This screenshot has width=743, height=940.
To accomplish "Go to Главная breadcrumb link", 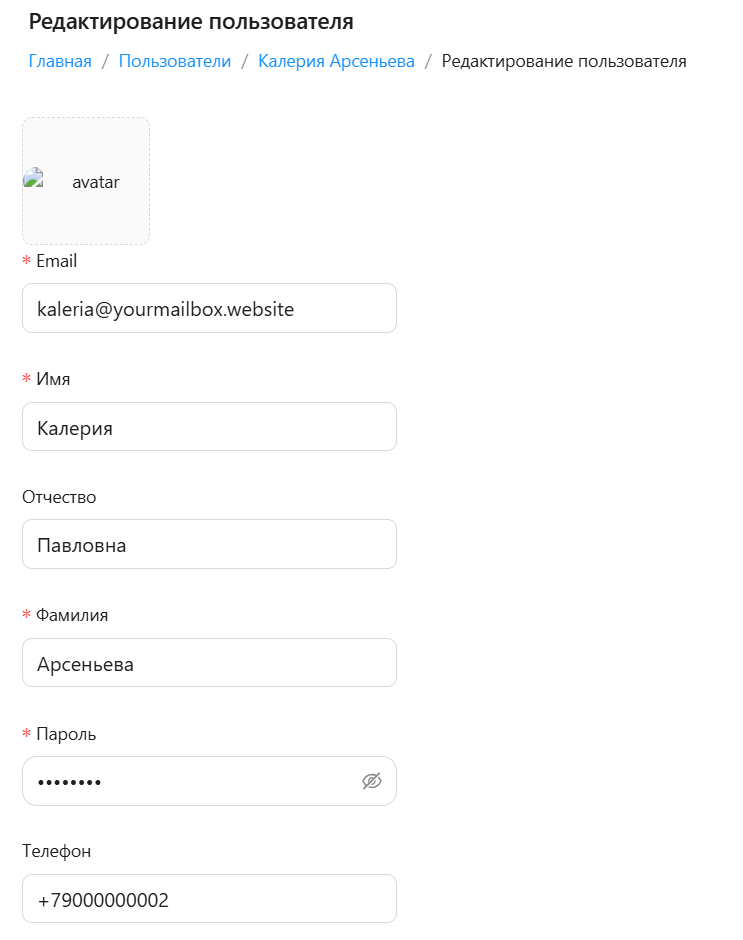I will (x=60, y=61).
